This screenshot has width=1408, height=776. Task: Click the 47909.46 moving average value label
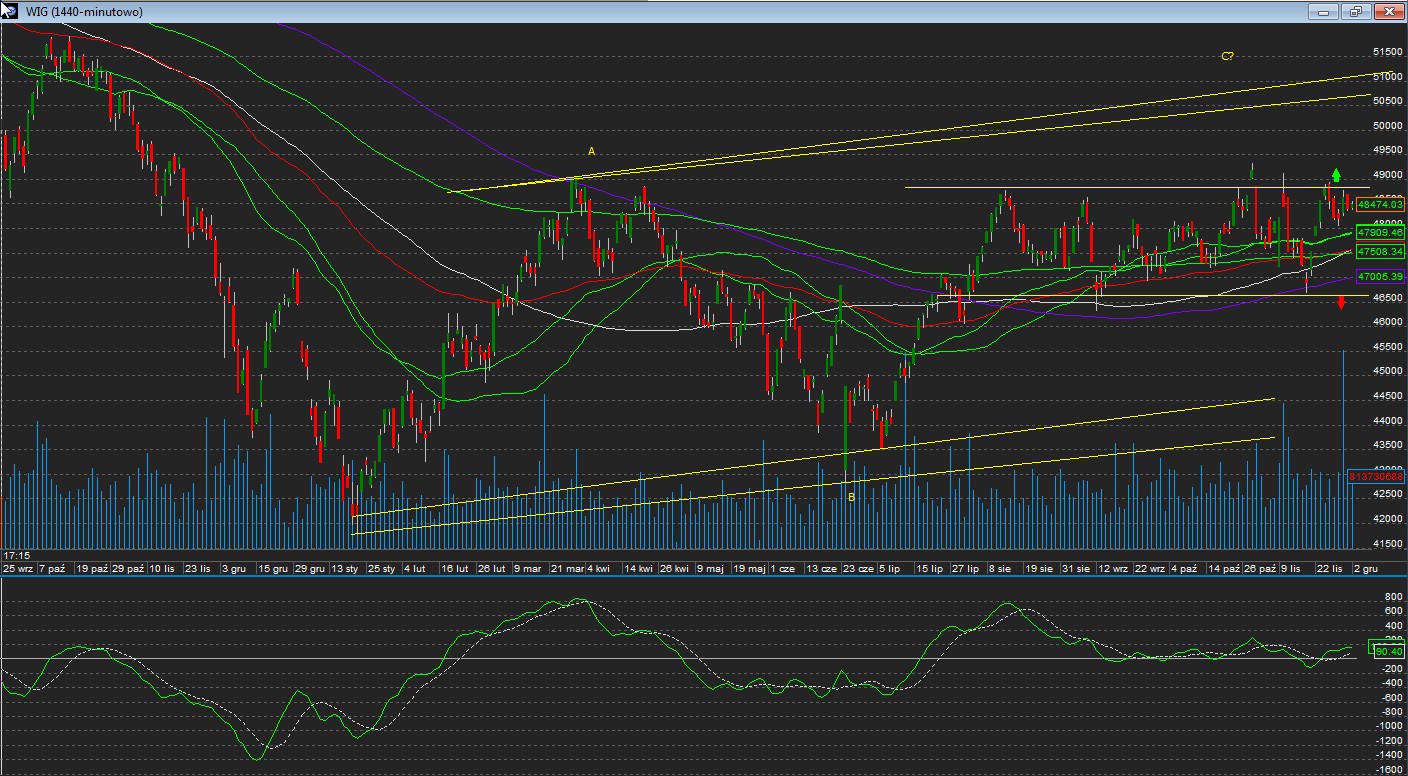click(1381, 233)
